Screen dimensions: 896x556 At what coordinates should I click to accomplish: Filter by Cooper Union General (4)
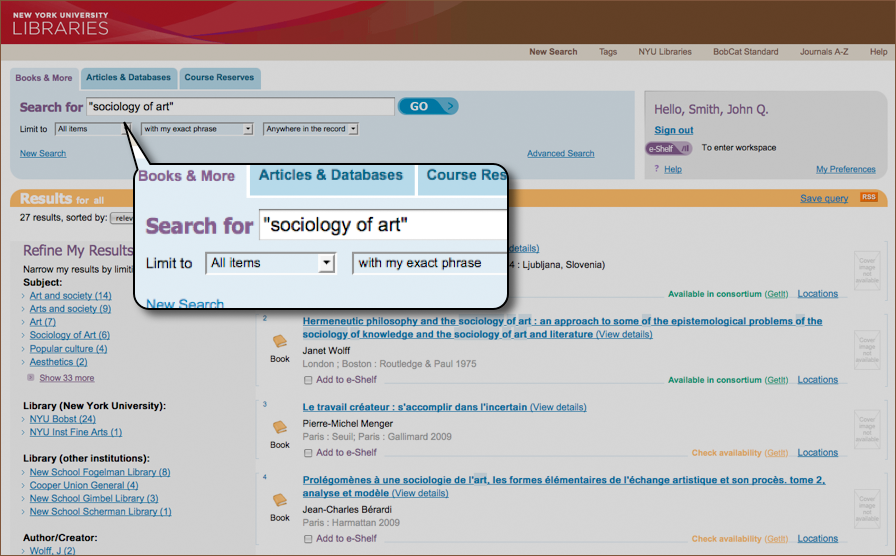84,485
